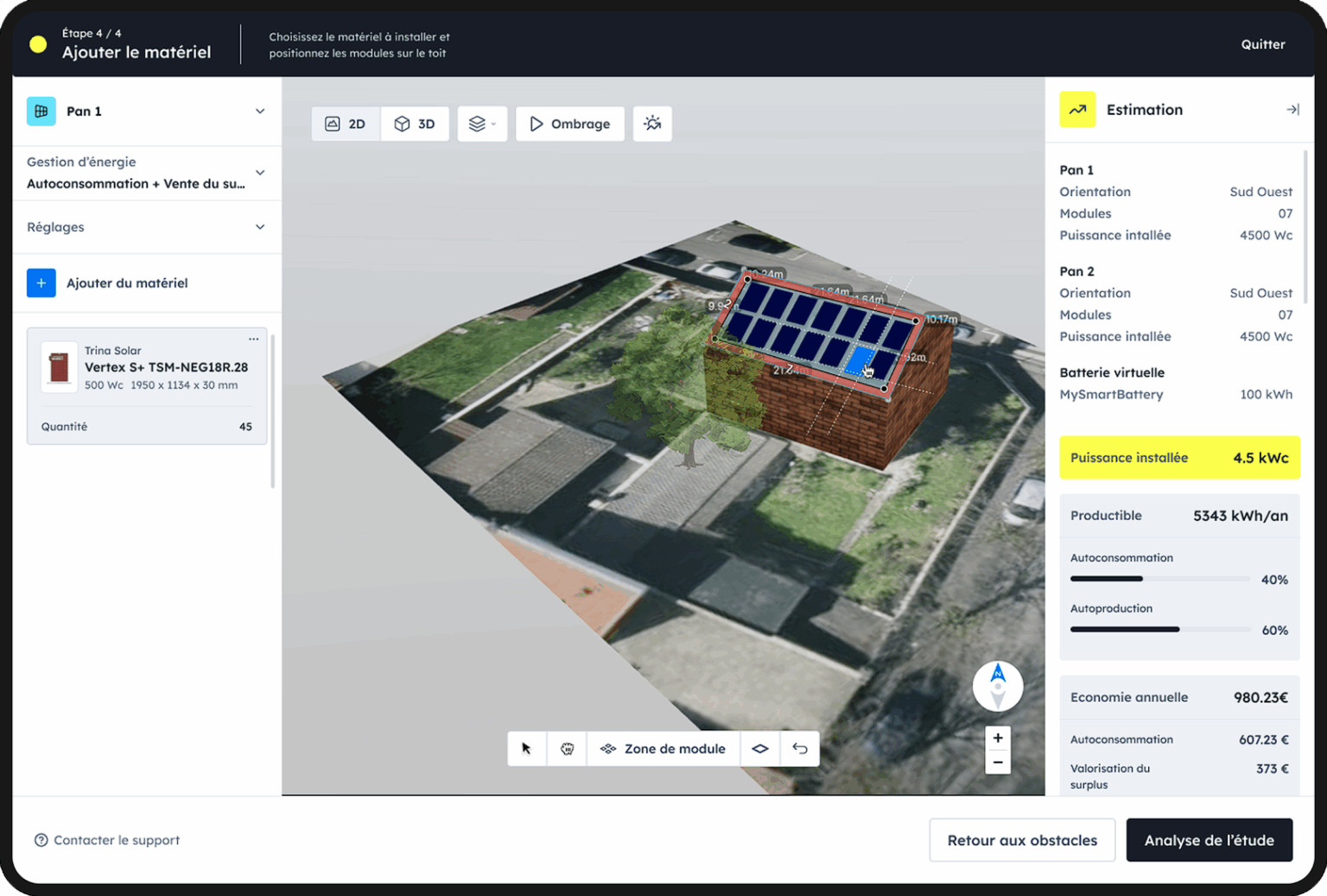Image resolution: width=1327 pixels, height=896 pixels.
Task: Open the Zone de module tool
Action: tap(663, 748)
